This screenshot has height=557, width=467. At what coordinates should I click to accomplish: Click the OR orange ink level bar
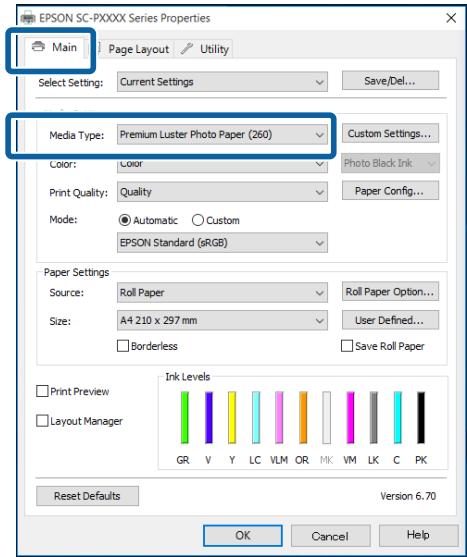click(303, 417)
